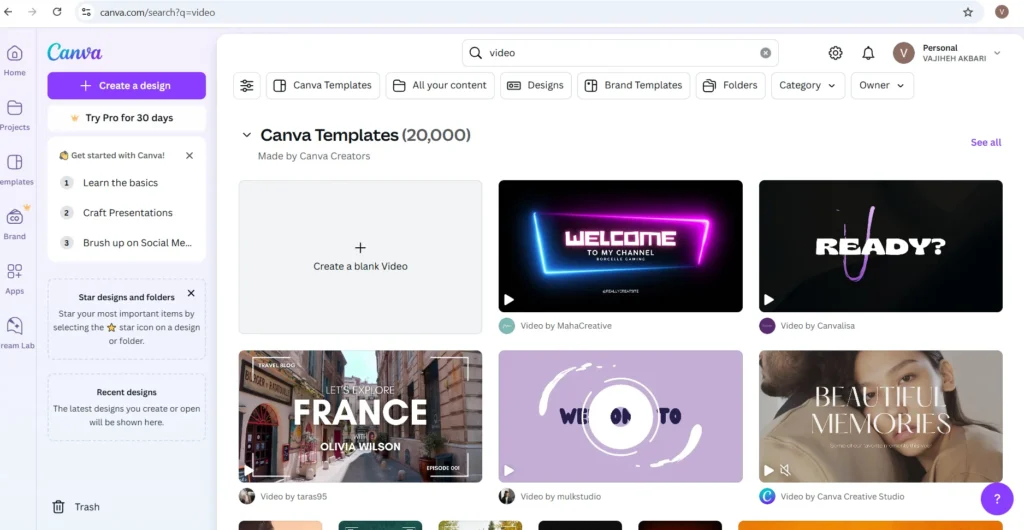1024x530 pixels.
Task: Select the All your content tab
Action: 440,86
